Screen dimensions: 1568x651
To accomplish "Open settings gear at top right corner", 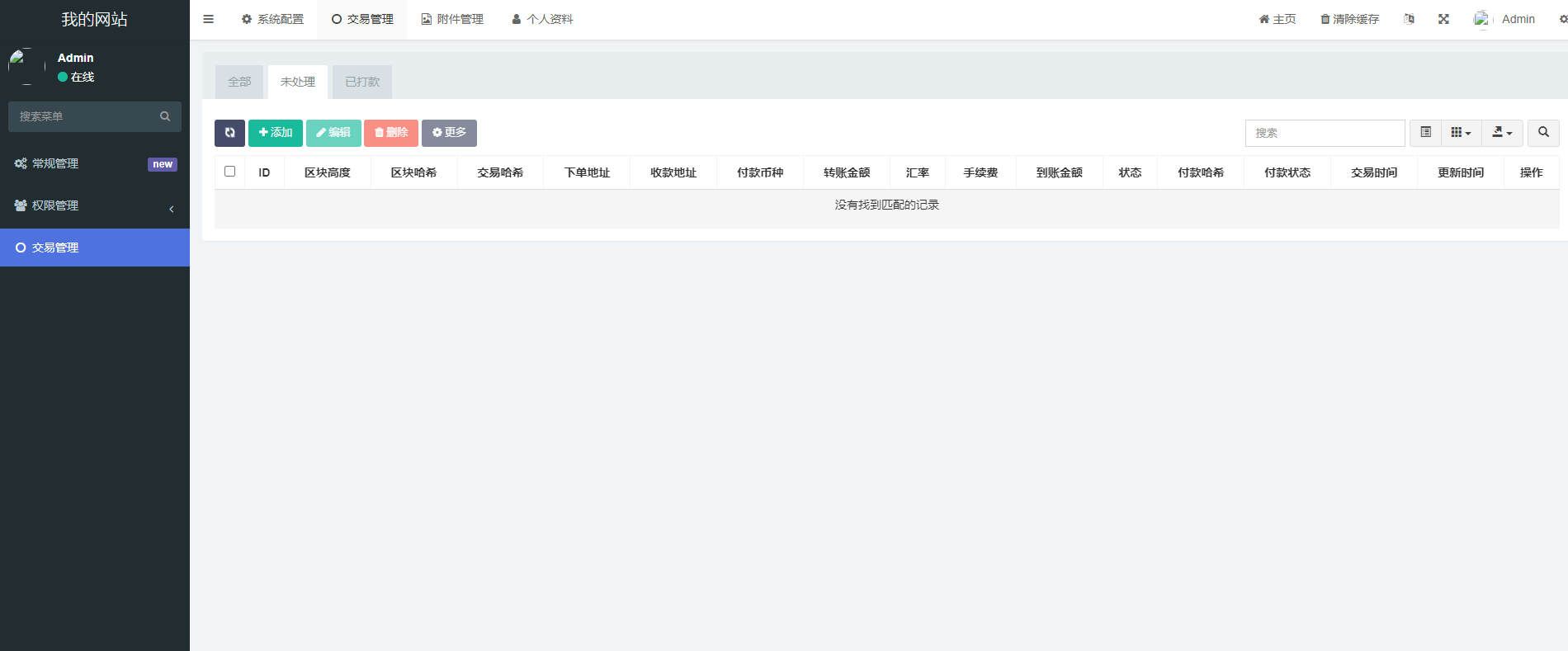I will pos(1563,19).
